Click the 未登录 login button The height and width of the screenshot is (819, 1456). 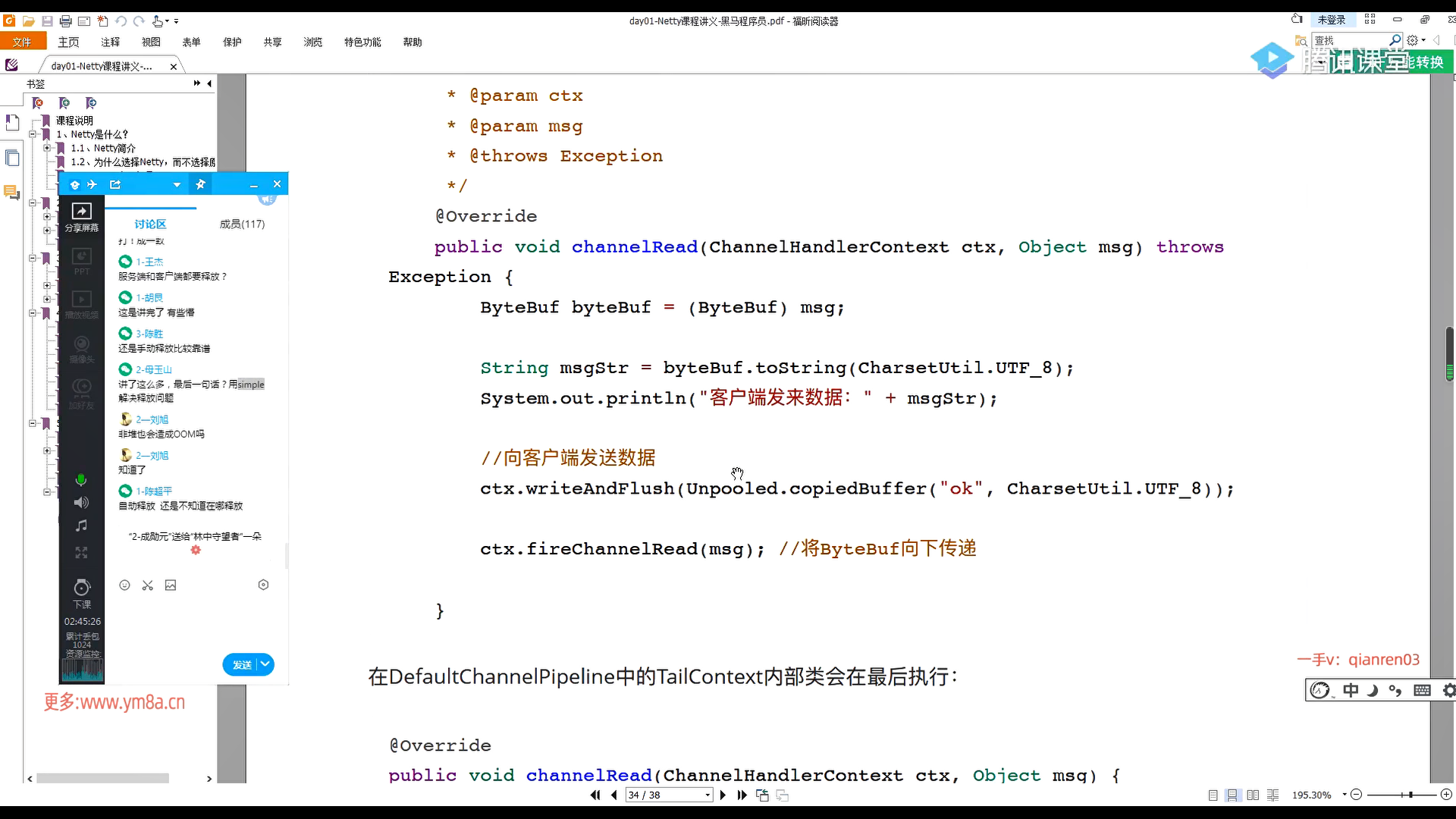point(1331,20)
